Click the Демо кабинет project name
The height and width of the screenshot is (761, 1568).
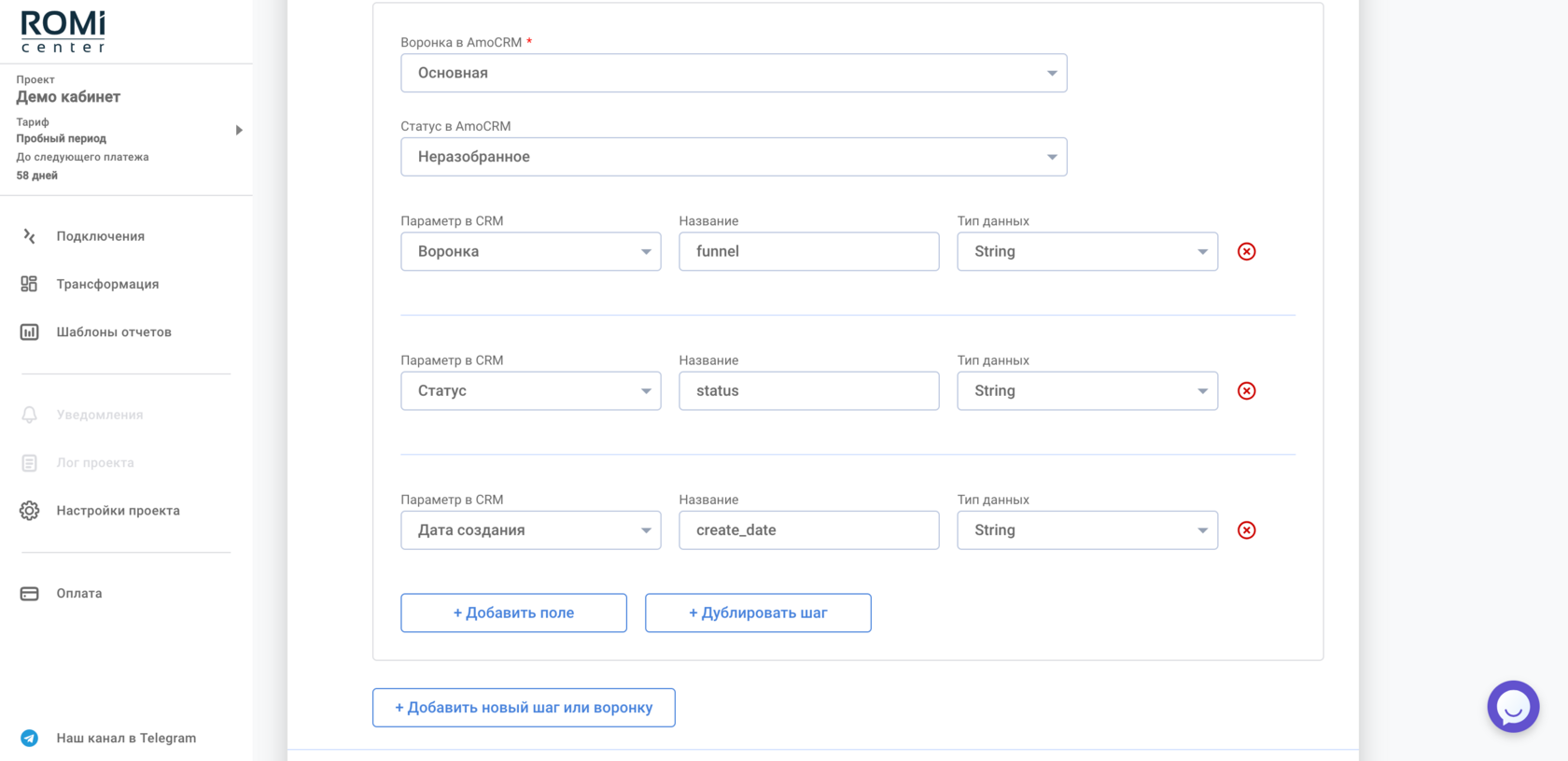[68, 97]
